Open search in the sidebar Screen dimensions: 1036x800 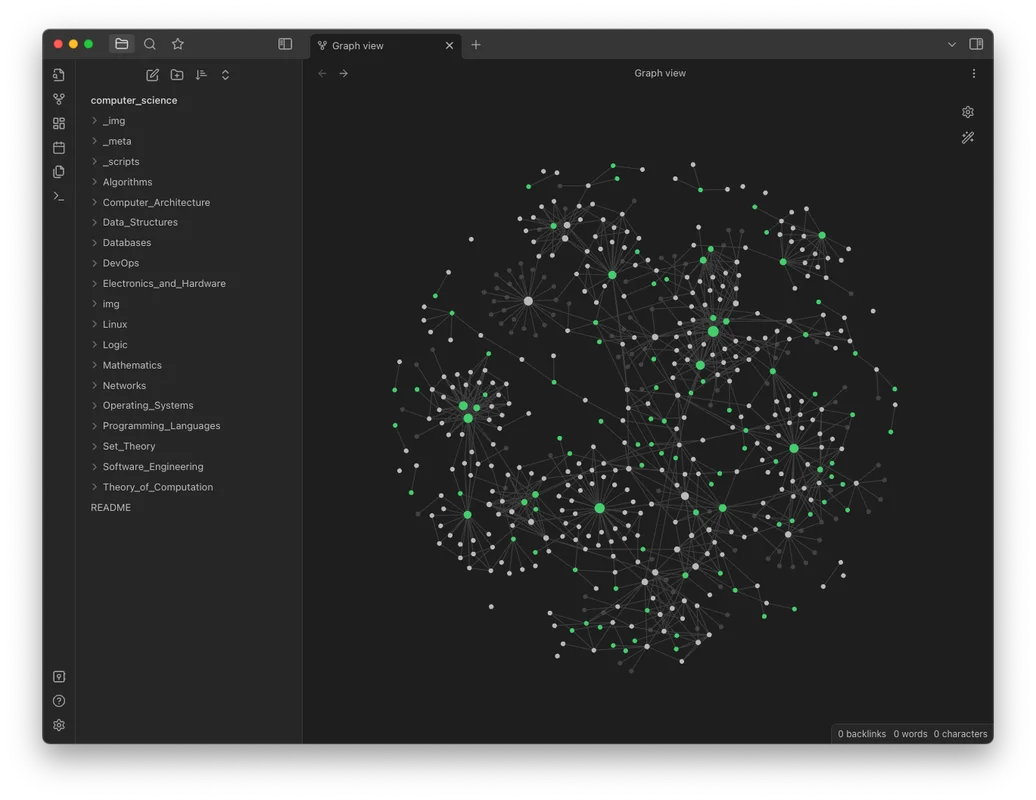150,44
